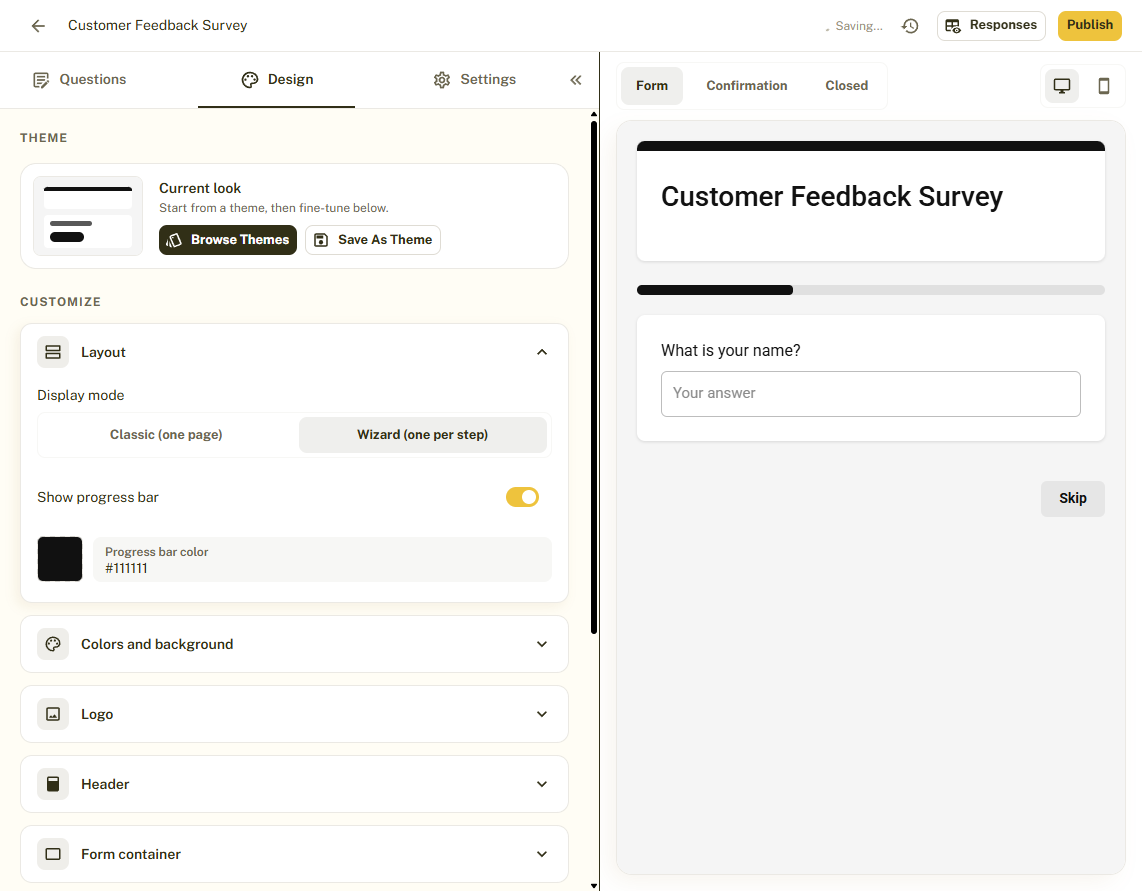Collapse the Layout section chevron
The image size is (1142, 891).
click(x=542, y=352)
